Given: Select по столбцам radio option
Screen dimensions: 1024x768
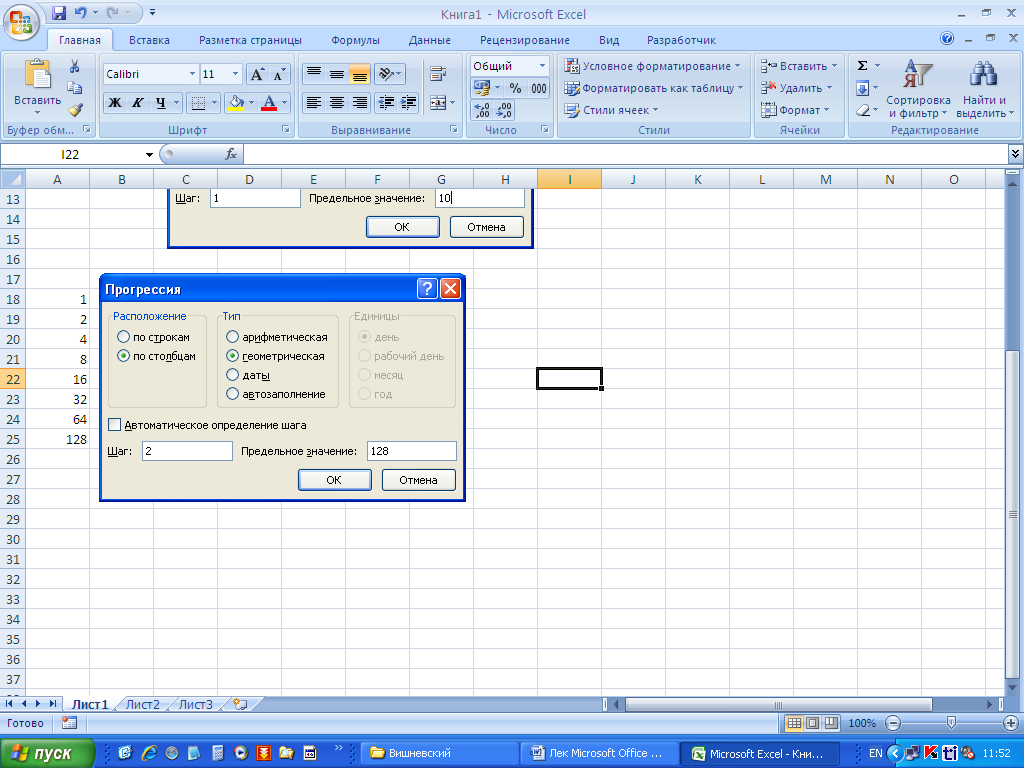Looking at the screenshot, I should (123, 356).
